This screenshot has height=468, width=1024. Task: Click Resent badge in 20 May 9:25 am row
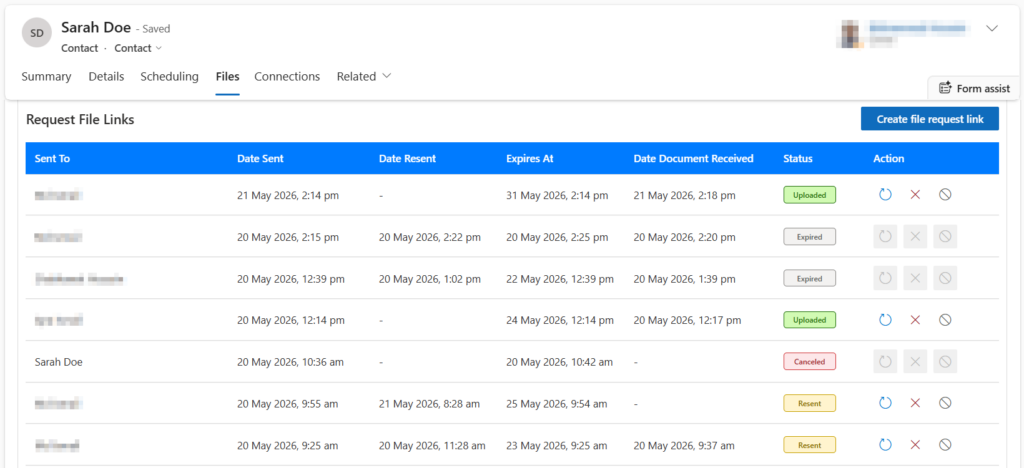tap(810, 445)
